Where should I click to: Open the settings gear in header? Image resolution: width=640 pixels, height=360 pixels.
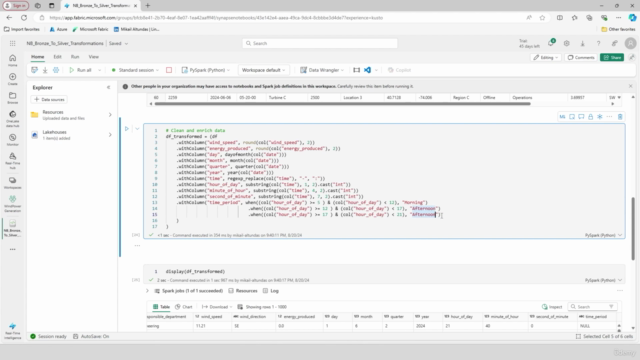click(567, 43)
